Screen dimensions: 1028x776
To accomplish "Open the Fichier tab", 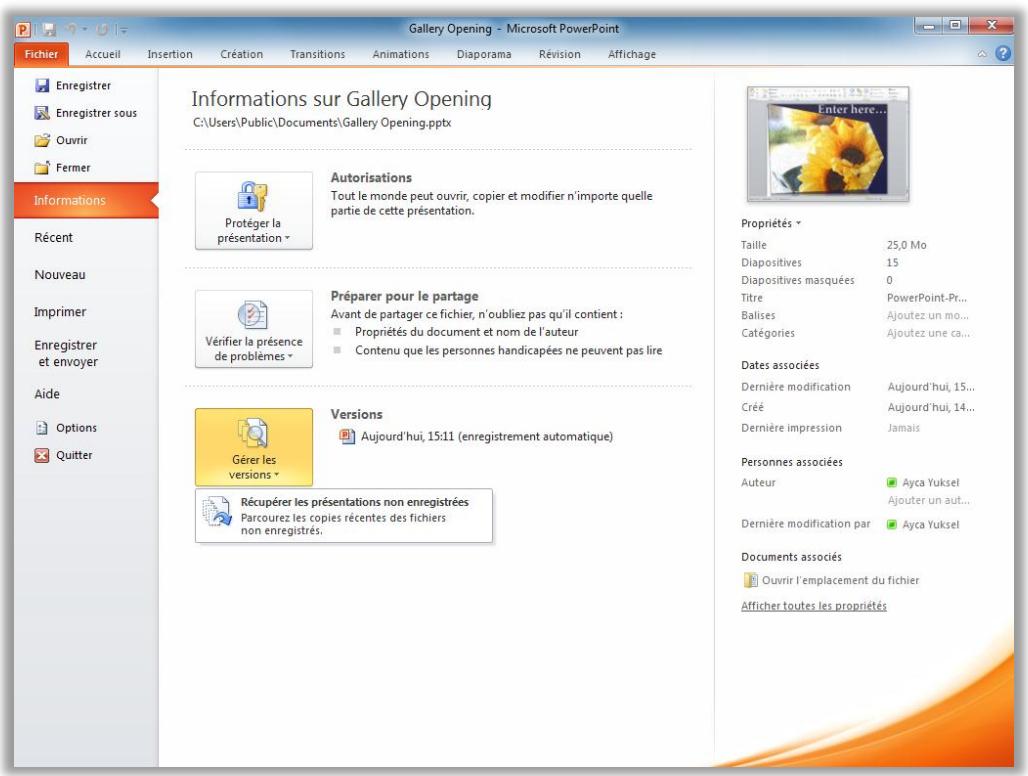I will click(41, 54).
